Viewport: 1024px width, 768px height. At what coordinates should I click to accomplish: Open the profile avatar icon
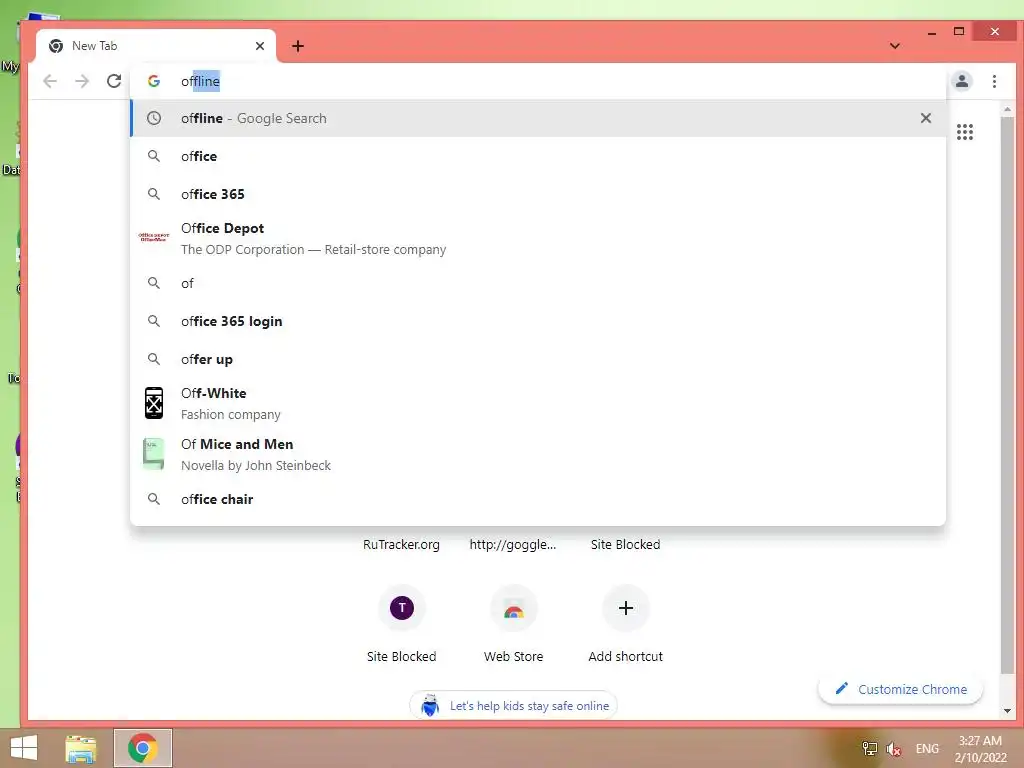pos(962,81)
